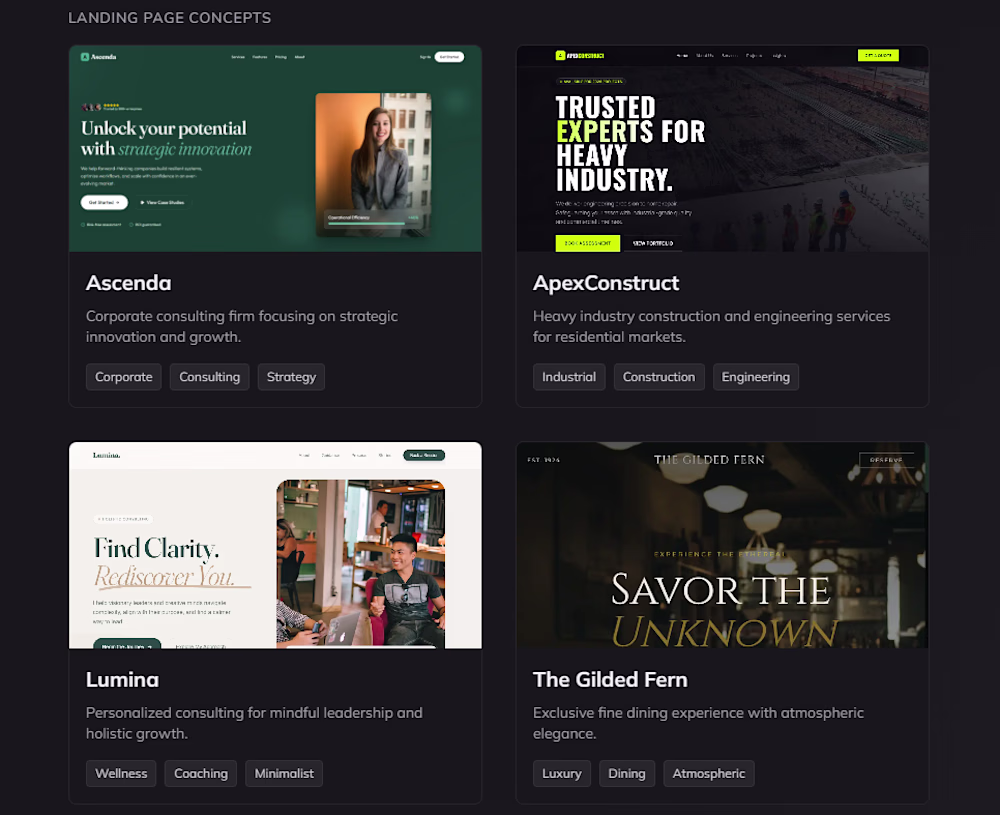Click the yellow Book Assessment button in ApexConstruct preview
Image resolution: width=1000 pixels, height=815 pixels.
click(587, 243)
